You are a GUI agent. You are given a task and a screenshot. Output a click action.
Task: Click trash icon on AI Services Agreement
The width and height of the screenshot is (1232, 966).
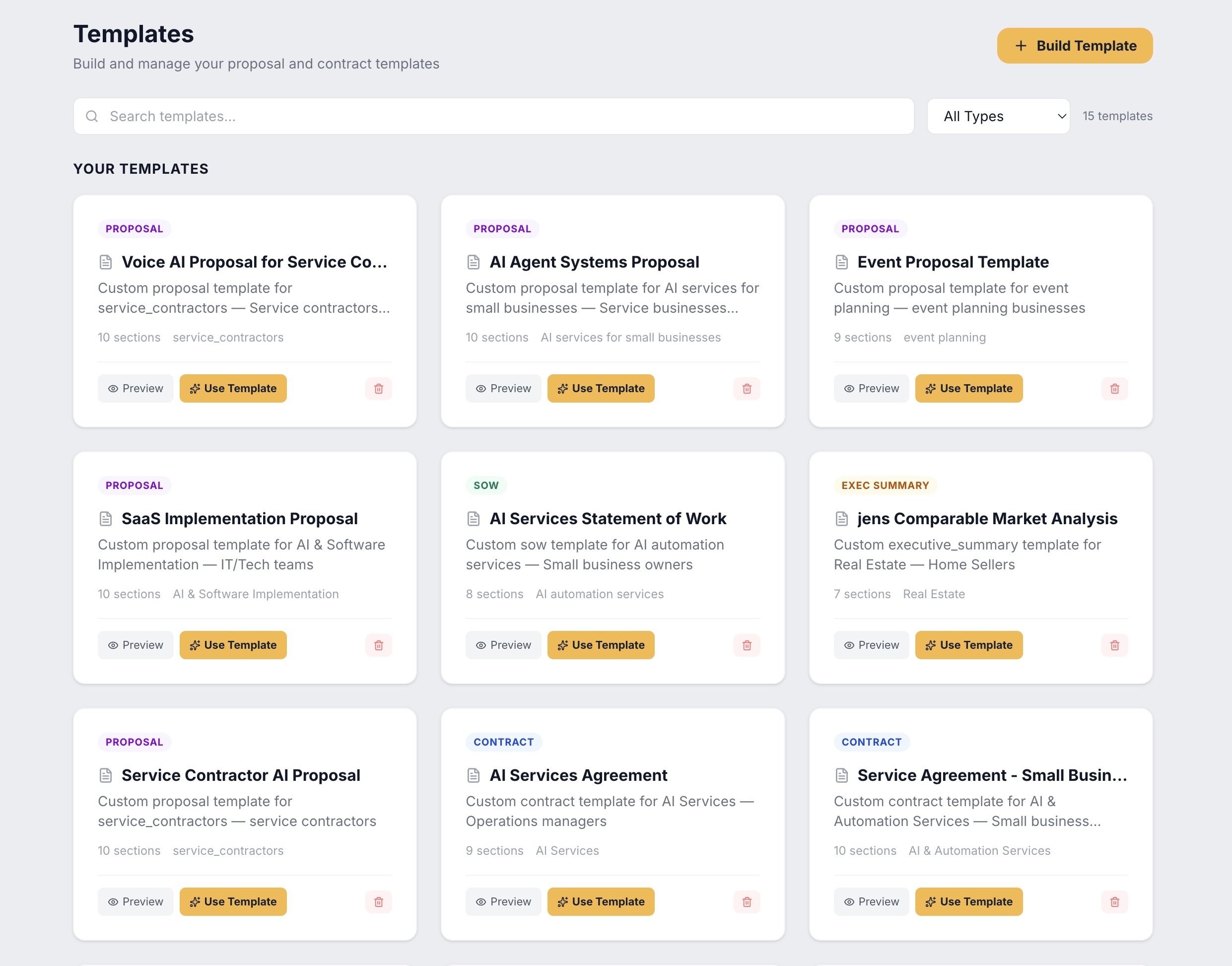click(747, 902)
